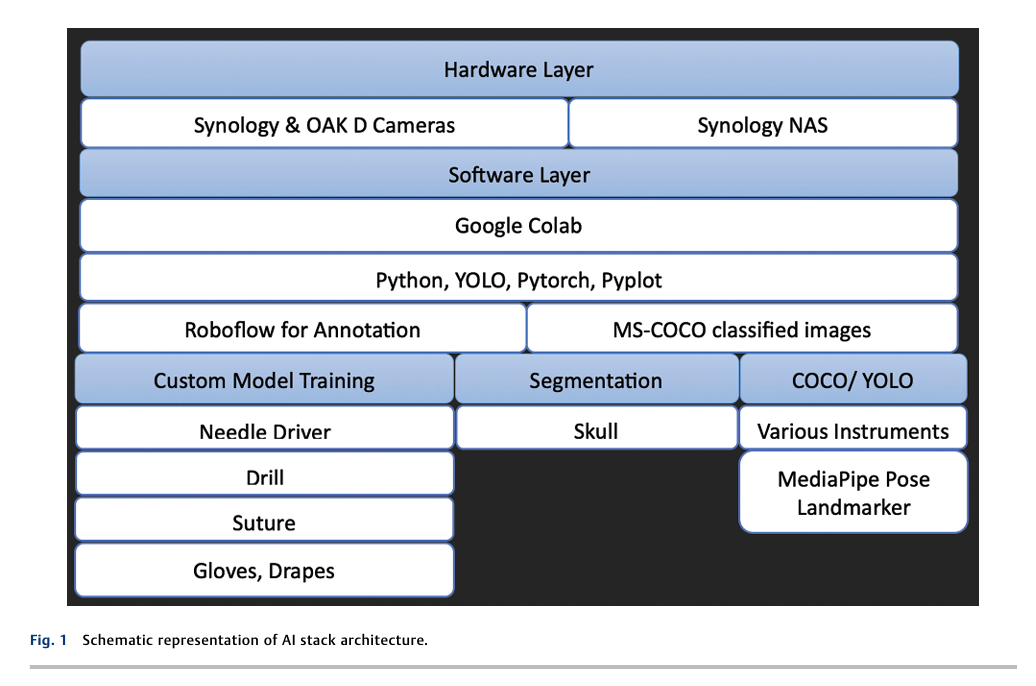Select the Roboflow for Annotation box
This screenshot has height=686, width=1036.
[x=303, y=328]
